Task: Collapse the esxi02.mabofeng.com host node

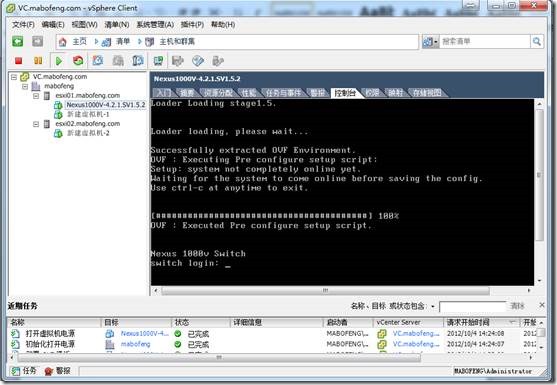Action: 36,124
